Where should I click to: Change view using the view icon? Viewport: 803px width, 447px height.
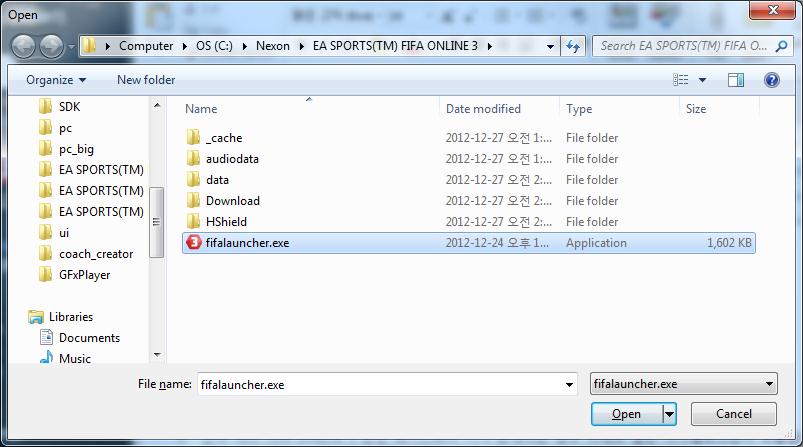coord(681,80)
